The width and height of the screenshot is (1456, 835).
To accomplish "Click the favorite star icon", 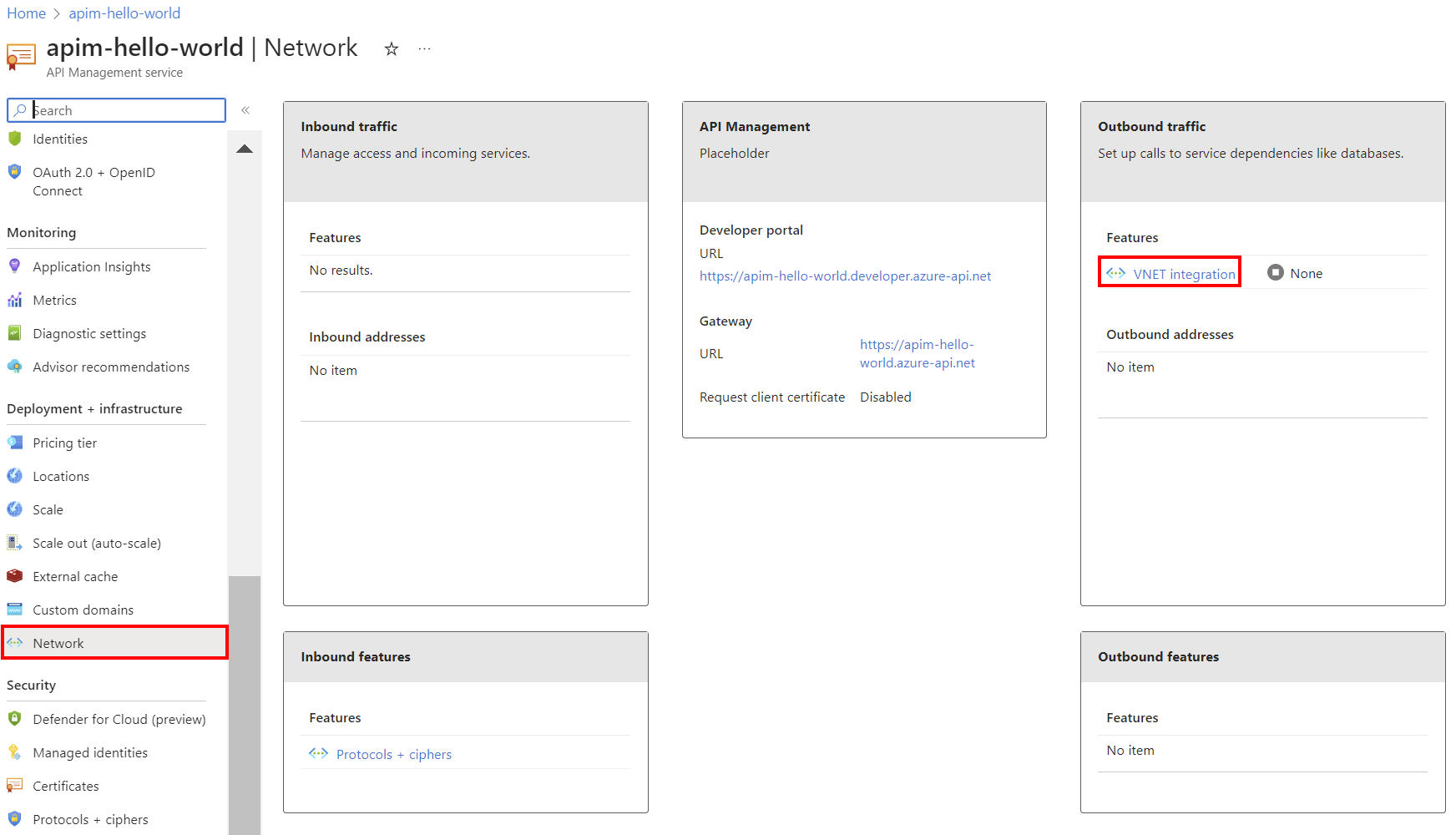I will [x=391, y=49].
